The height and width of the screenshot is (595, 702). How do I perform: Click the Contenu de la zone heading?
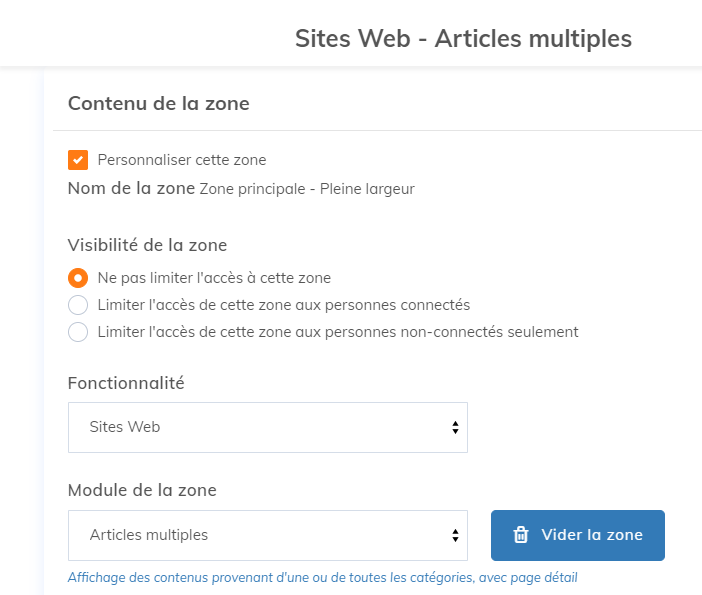pos(158,103)
